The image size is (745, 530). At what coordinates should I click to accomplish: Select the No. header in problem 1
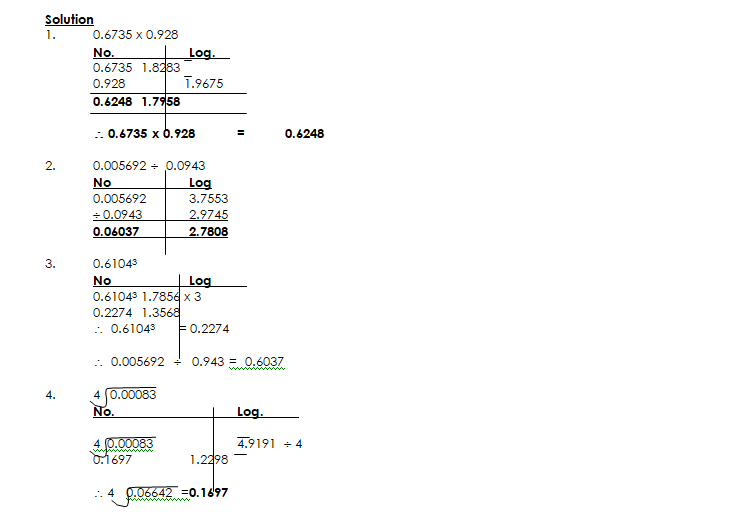click(104, 53)
